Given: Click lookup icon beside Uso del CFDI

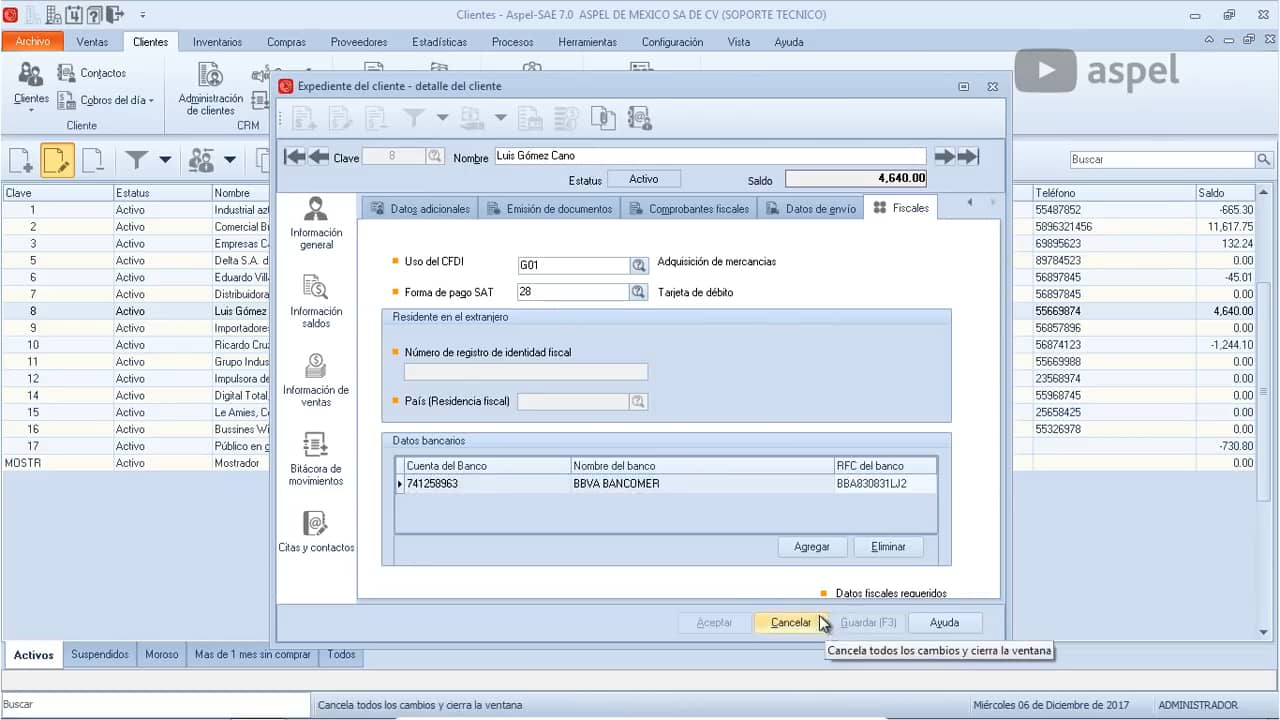Looking at the screenshot, I should pos(638,265).
